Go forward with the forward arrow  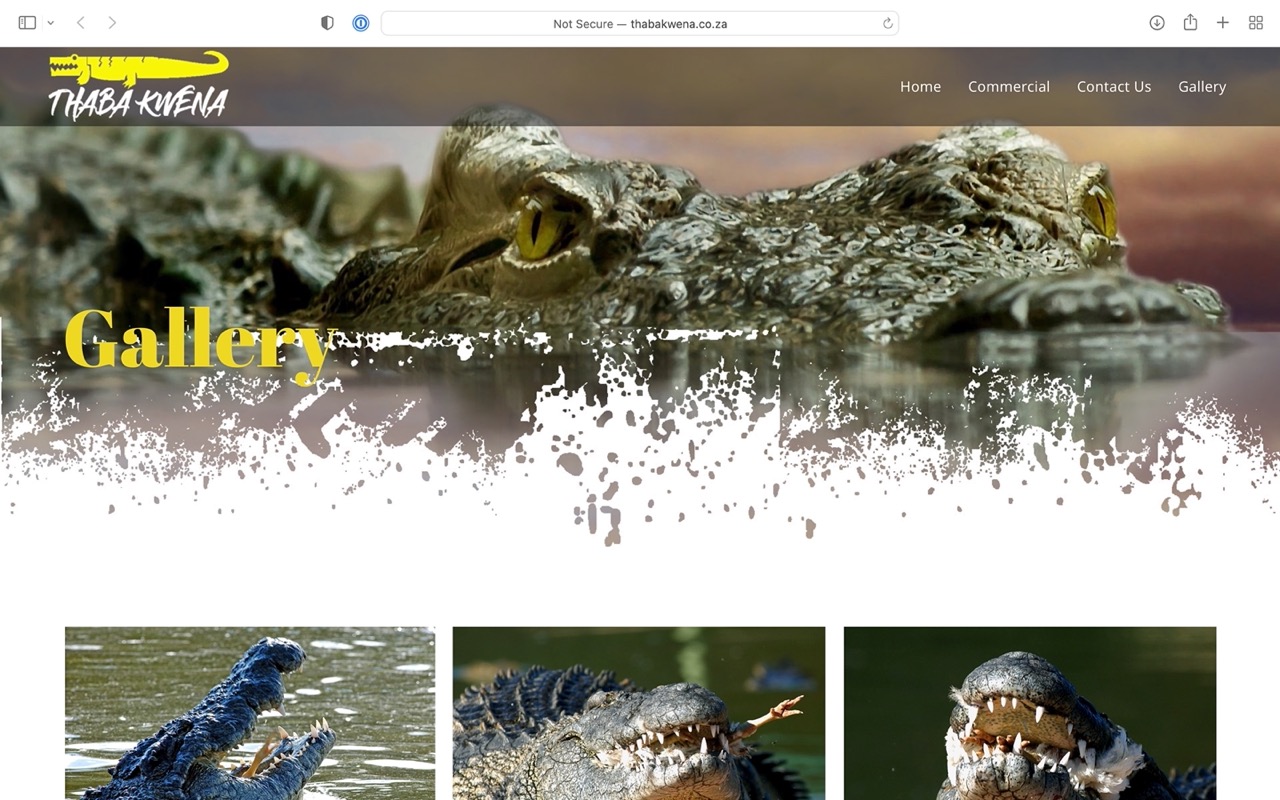coord(112,23)
